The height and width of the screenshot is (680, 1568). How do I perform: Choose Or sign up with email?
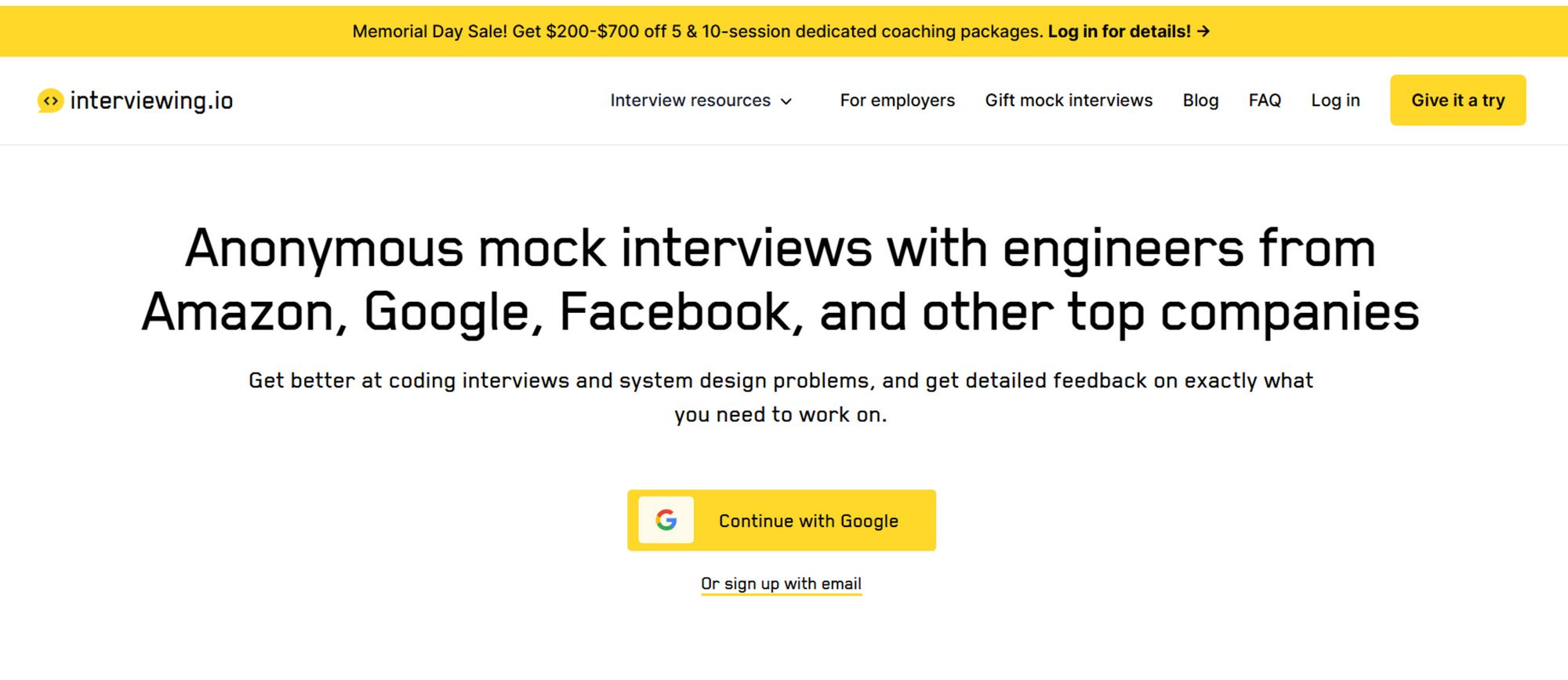[781, 584]
